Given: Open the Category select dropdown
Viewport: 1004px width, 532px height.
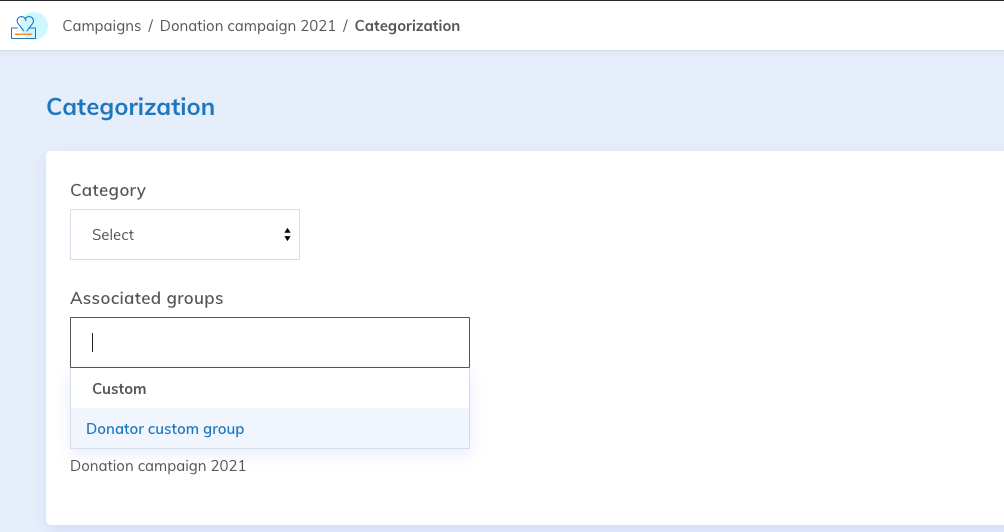Looking at the screenshot, I should pyautogui.click(x=184, y=235).
